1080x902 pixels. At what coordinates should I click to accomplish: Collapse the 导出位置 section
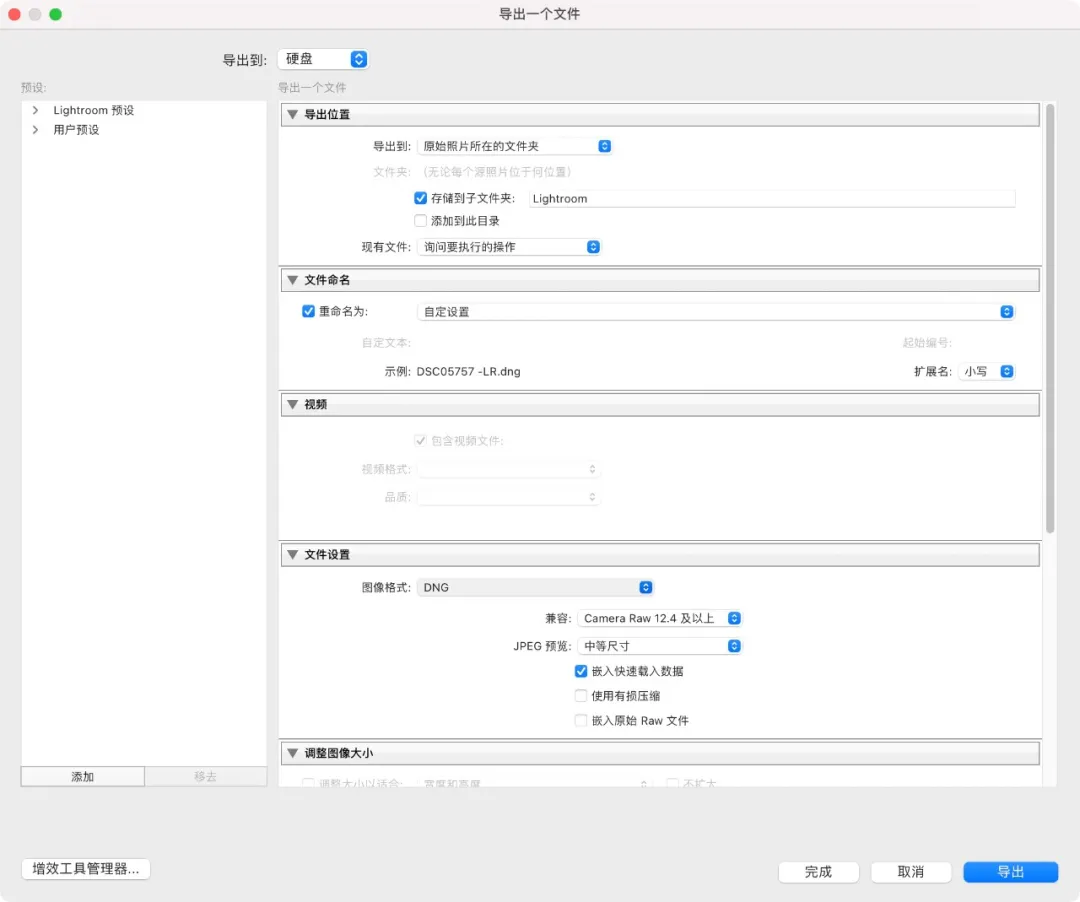pos(293,114)
